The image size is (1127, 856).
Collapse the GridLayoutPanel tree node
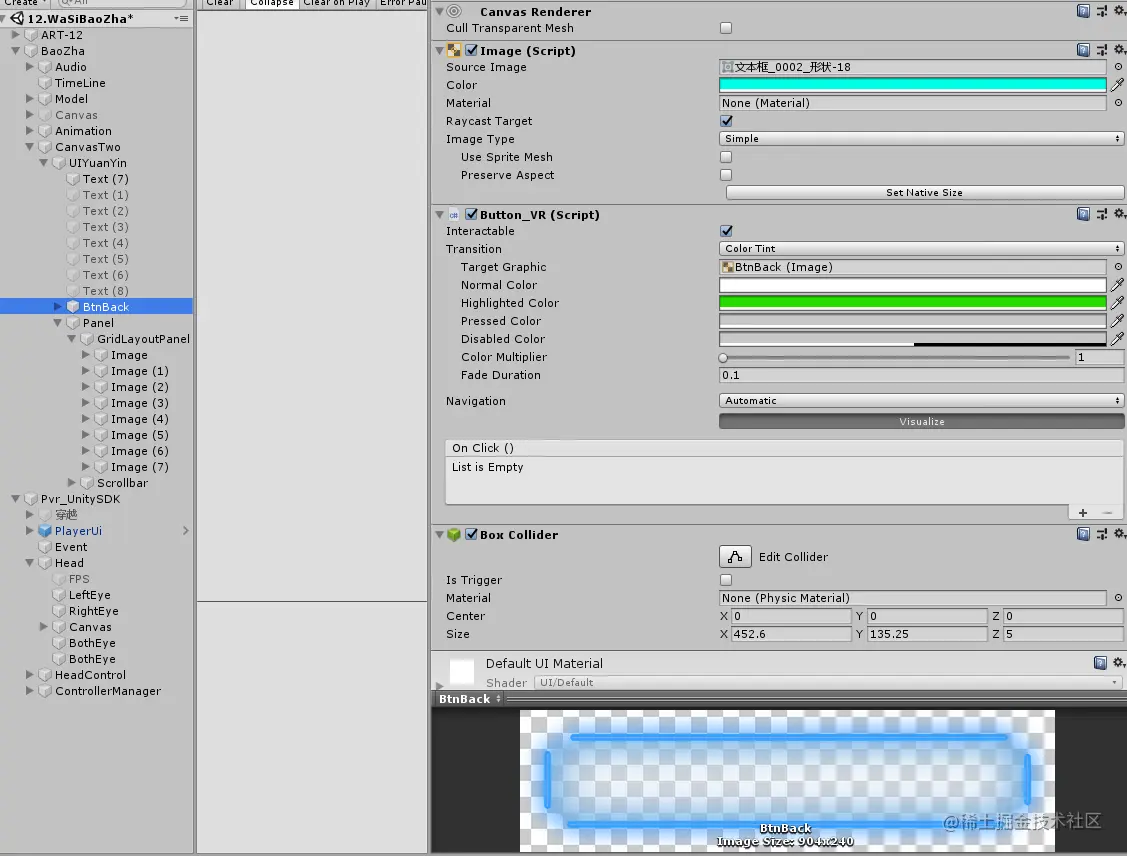tap(72, 339)
